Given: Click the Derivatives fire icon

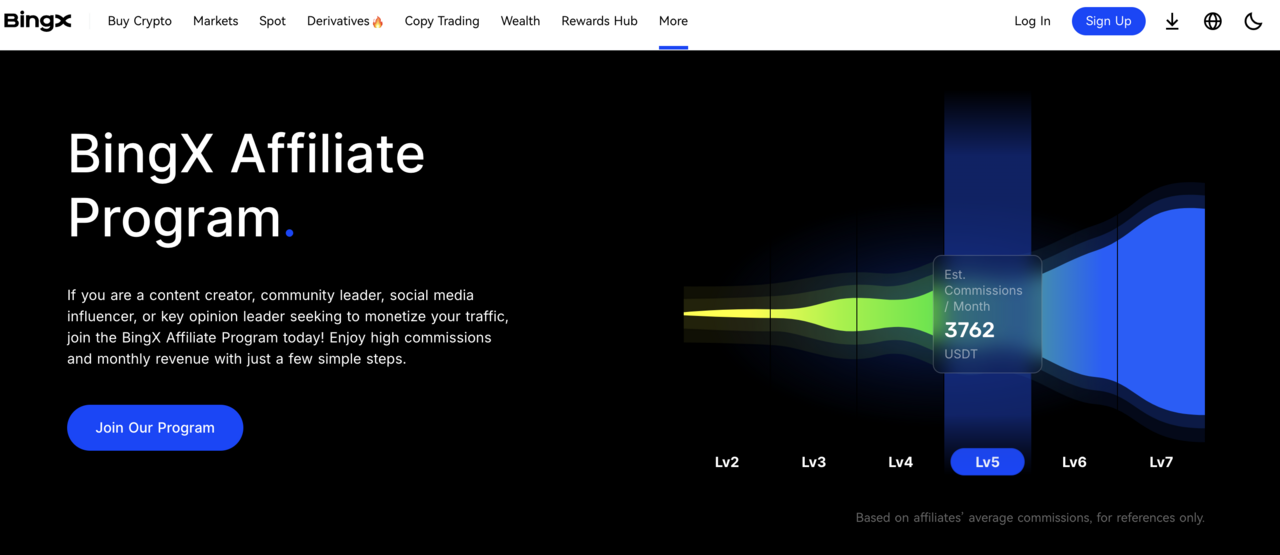Looking at the screenshot, I should click(378, 22).
